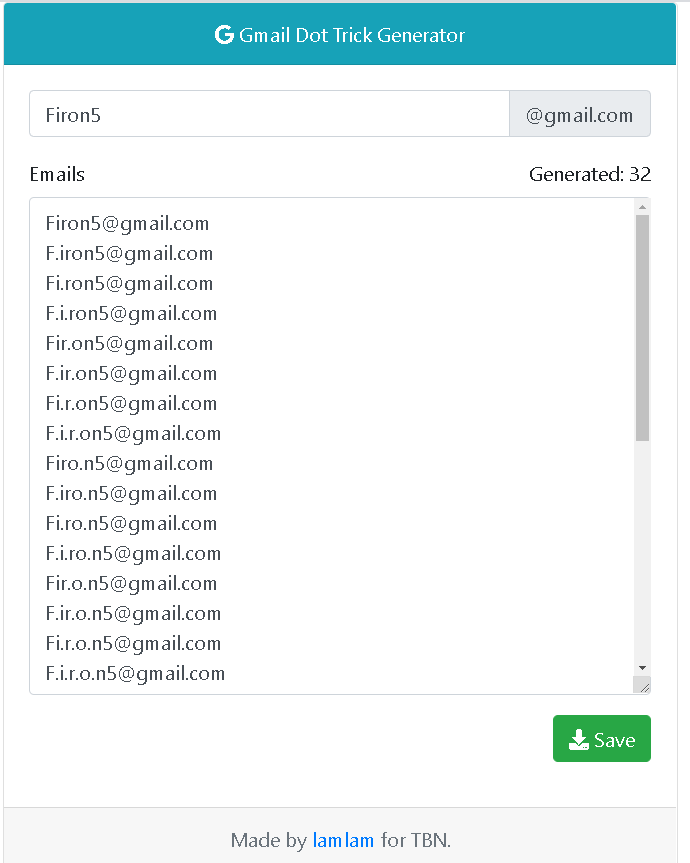Click the @gmail.com suffix label
Image resolution: width=690 pixels, height=863 pixels.
click(x=580, y=115)
